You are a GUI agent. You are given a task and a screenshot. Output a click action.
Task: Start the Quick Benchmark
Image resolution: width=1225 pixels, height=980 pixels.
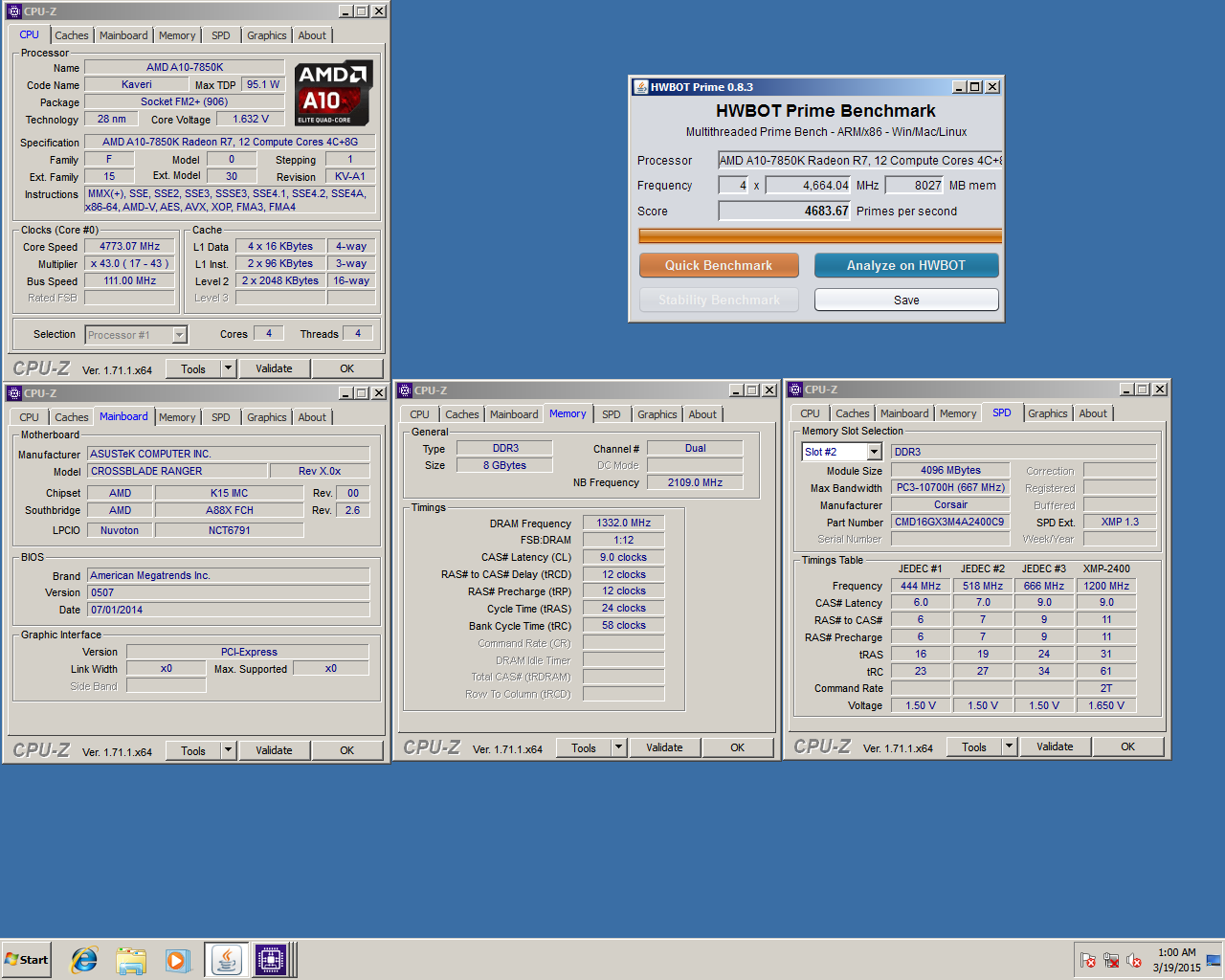(x=719, y=265)
